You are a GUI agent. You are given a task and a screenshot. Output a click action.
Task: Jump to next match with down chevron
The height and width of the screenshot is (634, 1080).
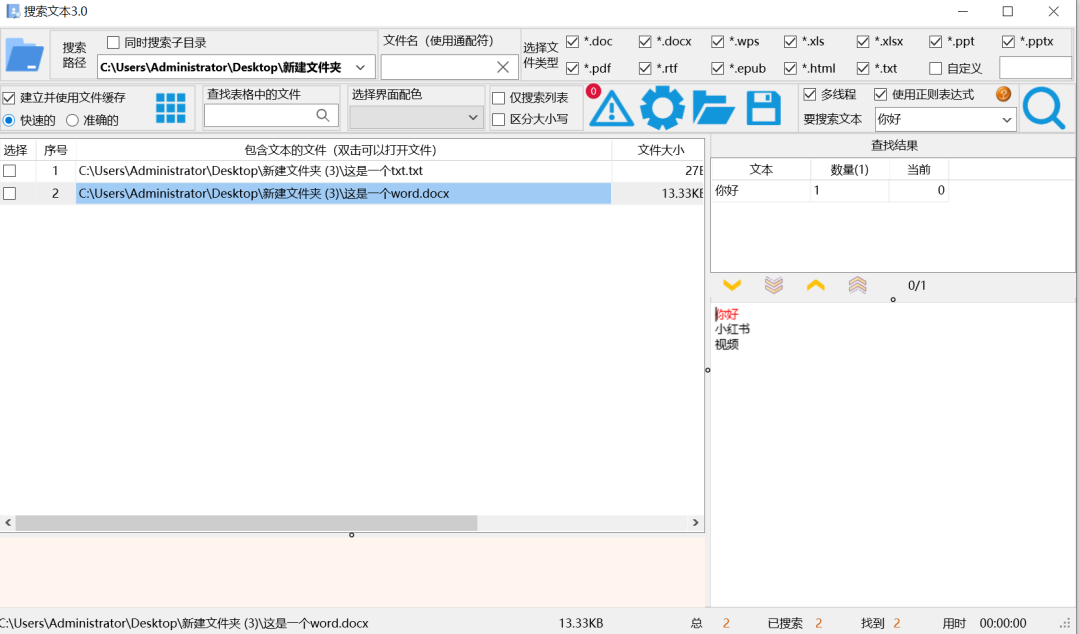point(731,286)
